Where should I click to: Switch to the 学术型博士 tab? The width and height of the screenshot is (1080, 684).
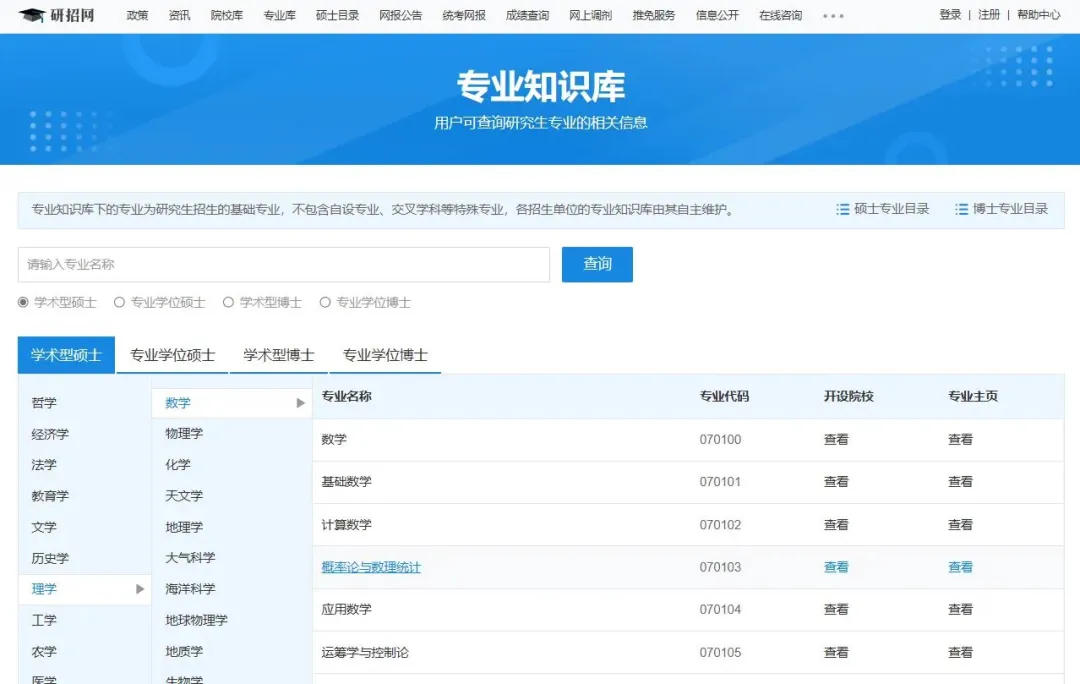click(x=278, y=355)
